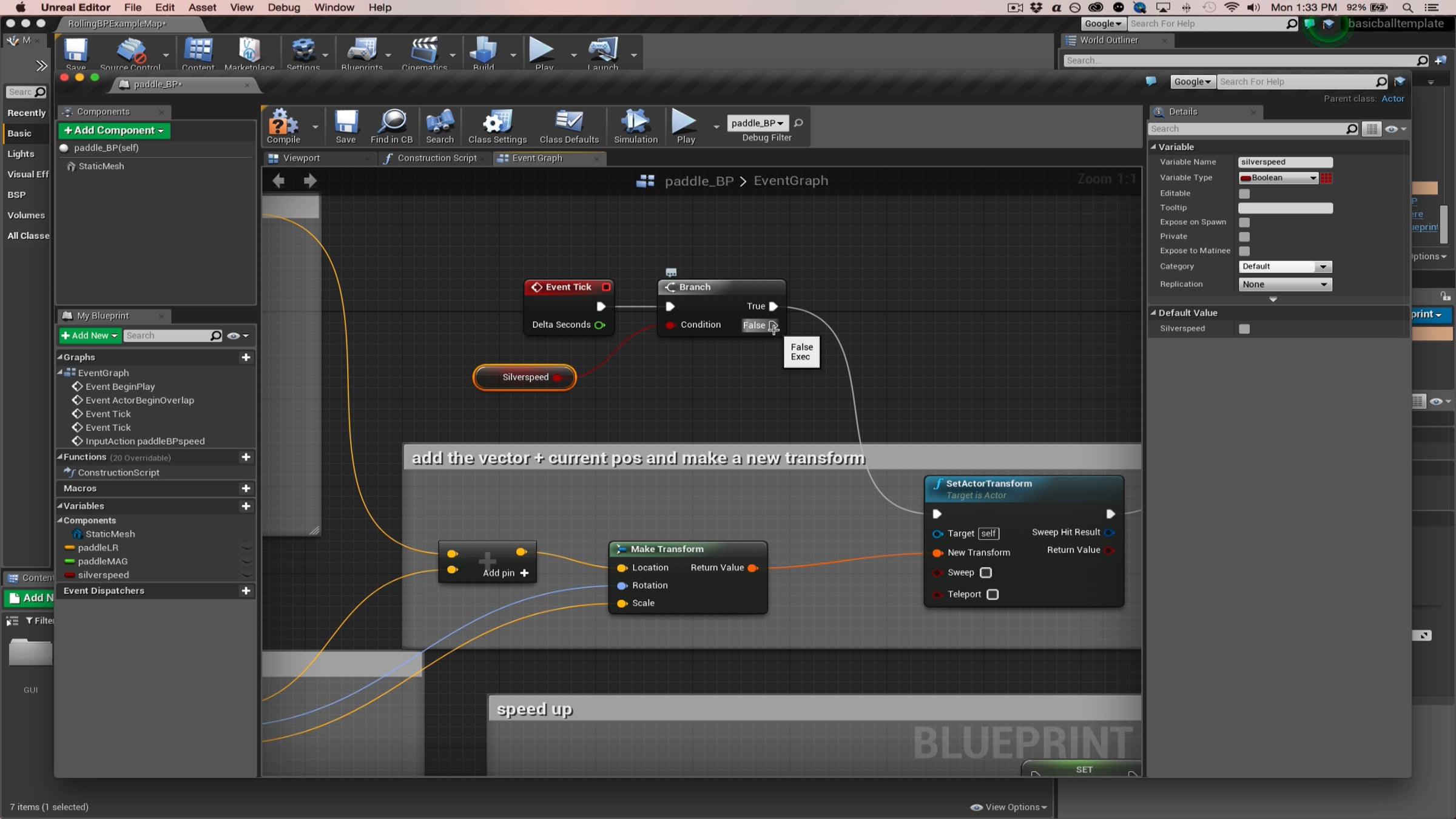Screen dimensions: 1456x819
Task: Open the Asset menu
Action: [x=202, y=7]
